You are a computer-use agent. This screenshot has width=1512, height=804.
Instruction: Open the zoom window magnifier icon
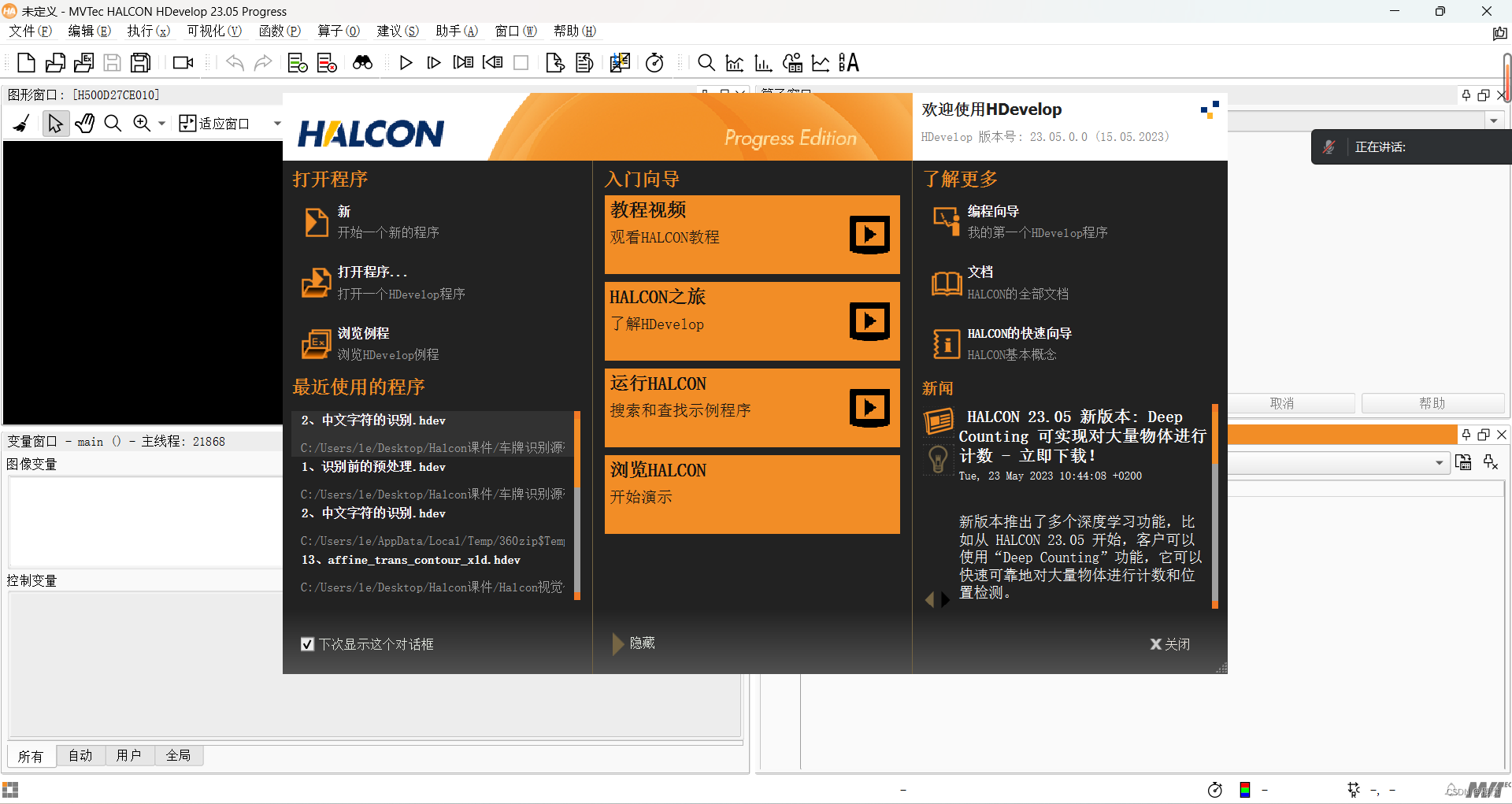coord(706,62)
